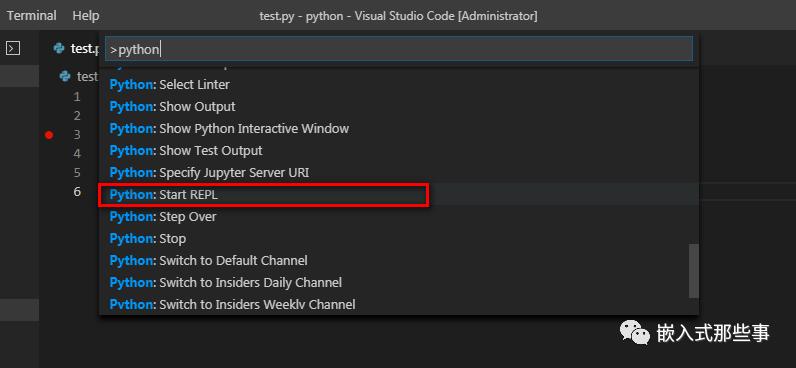
Task: Select Python: Stop command
Action: click(x=399, y=239)
